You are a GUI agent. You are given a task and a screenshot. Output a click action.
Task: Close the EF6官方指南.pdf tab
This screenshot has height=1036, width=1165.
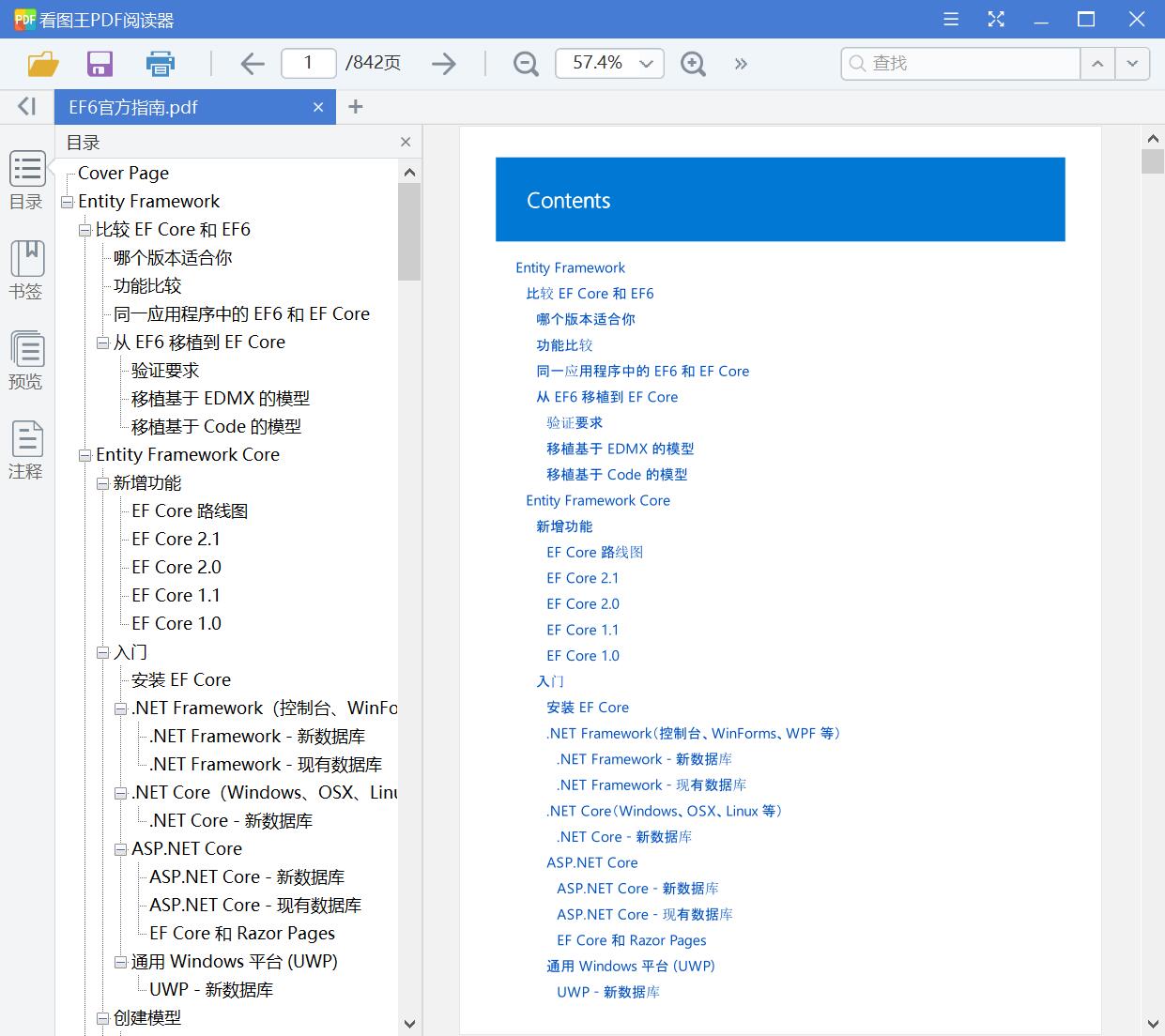318,107
